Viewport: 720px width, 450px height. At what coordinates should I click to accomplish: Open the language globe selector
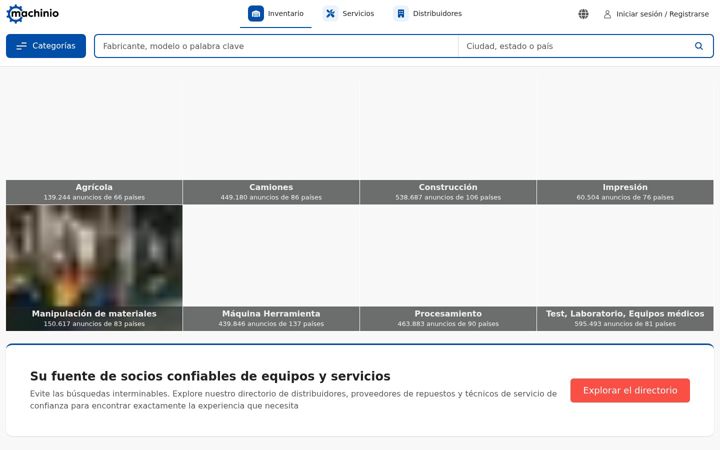[x=583, y=14]
